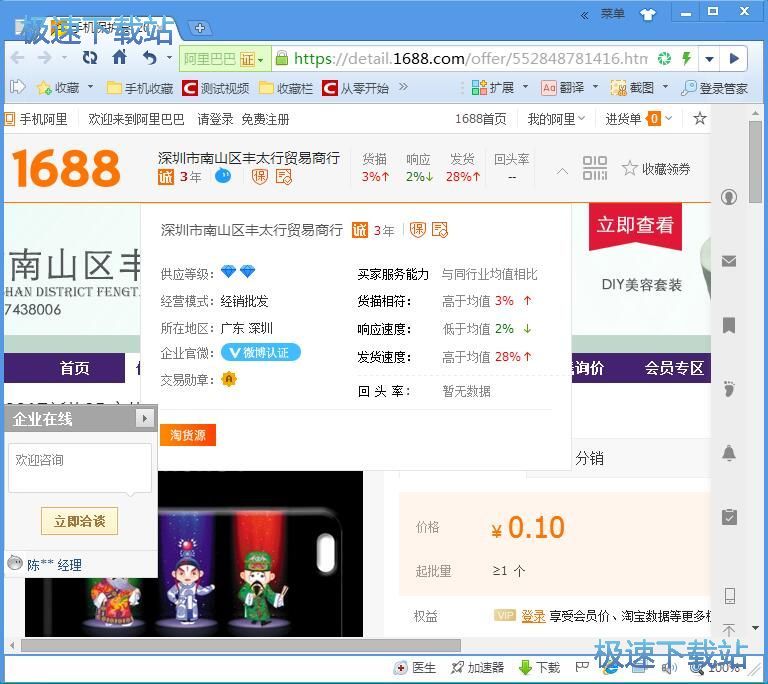Open the 测试视频 bookmark
The height and width of the screenshot is (684, 768).
tap(216, 88)
